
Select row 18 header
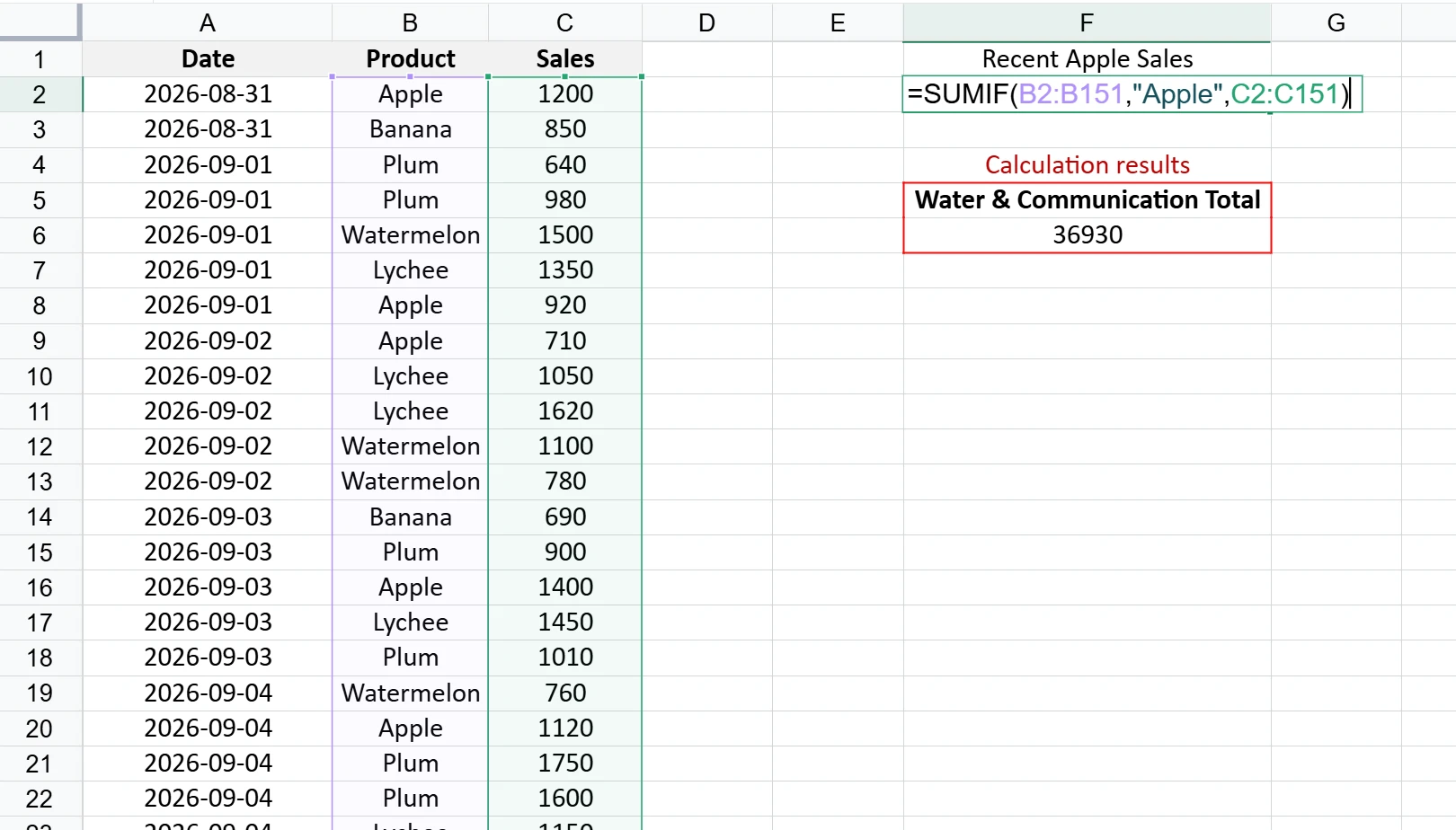[40, 657]
